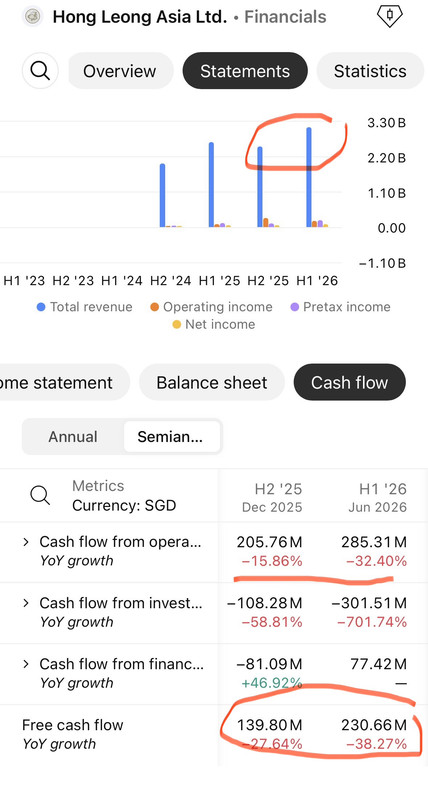Select the Cash flow pill
The height and width of the screenshot is (799, 428).
(350, 383)
